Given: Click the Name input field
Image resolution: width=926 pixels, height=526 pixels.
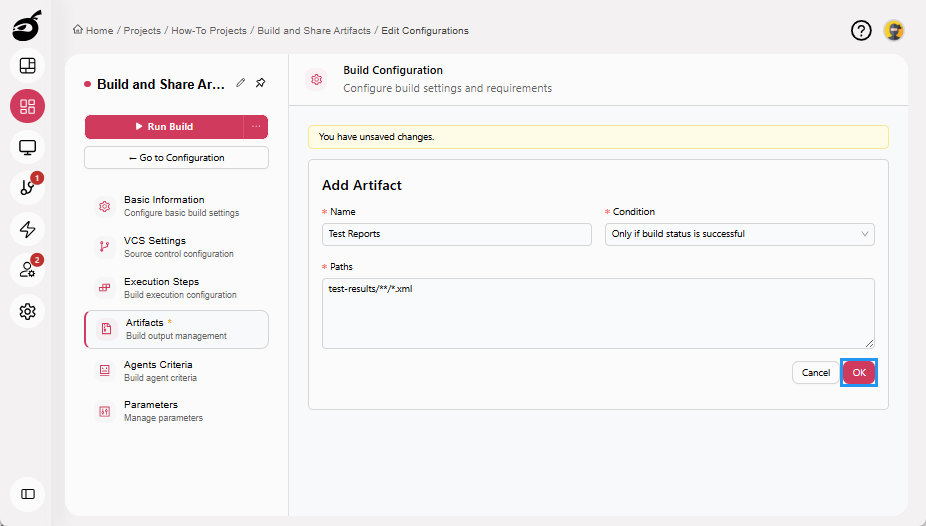Looking at the screenshot, I should [457, 234].
